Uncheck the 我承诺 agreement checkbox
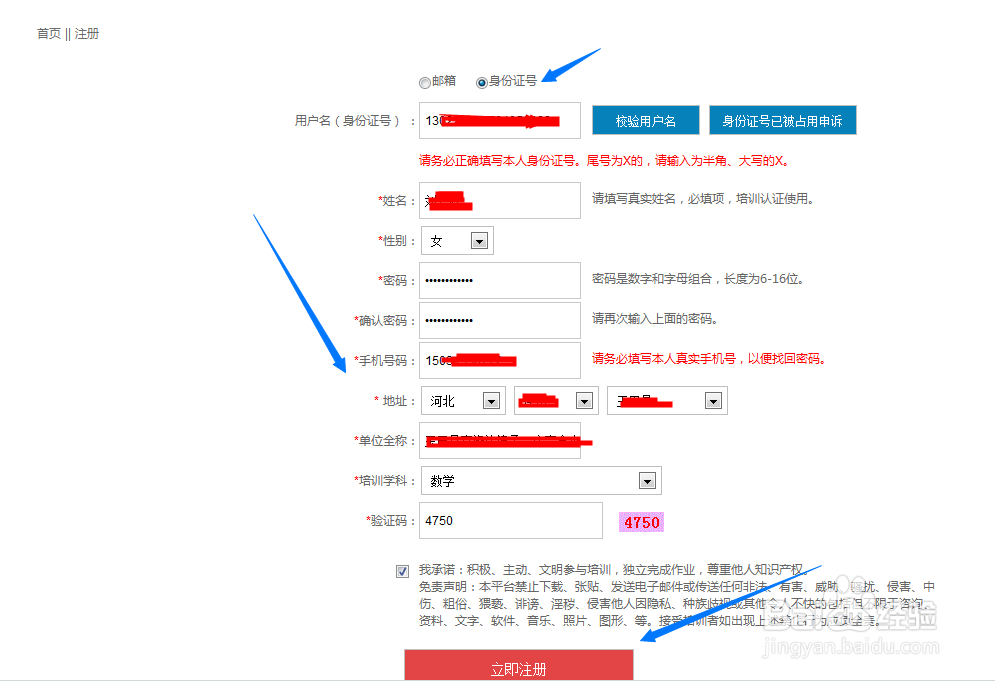The height and width of the screenshot is (681, 995). 401,570
